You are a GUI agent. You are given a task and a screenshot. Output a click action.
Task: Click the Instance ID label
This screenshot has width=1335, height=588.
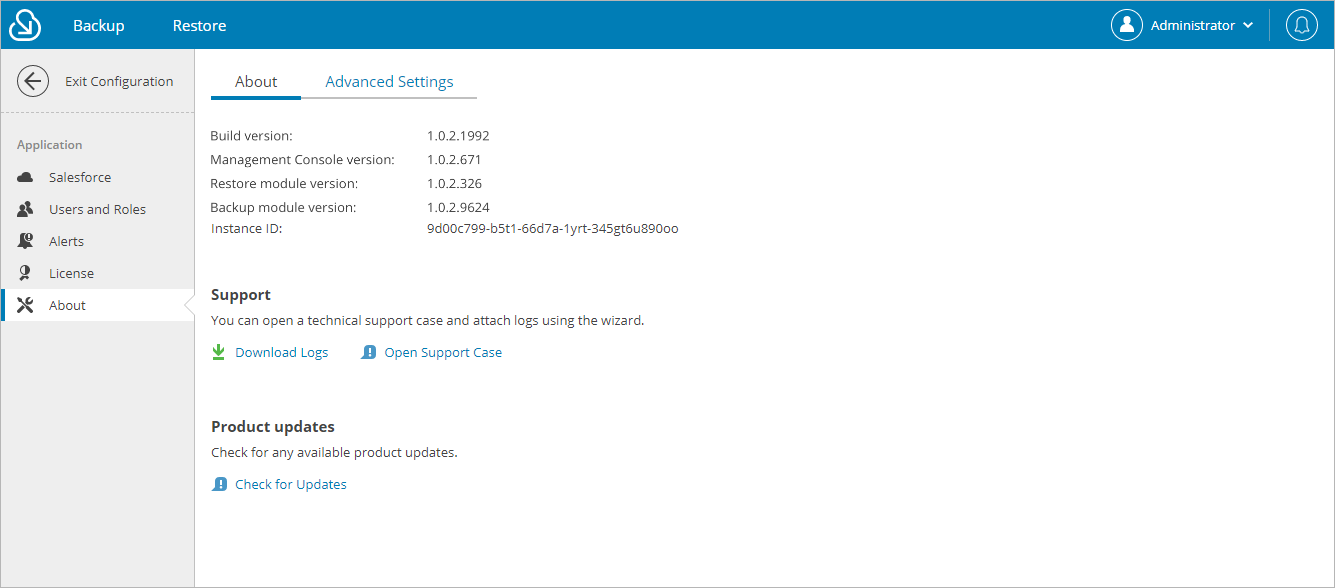point(247,228)
